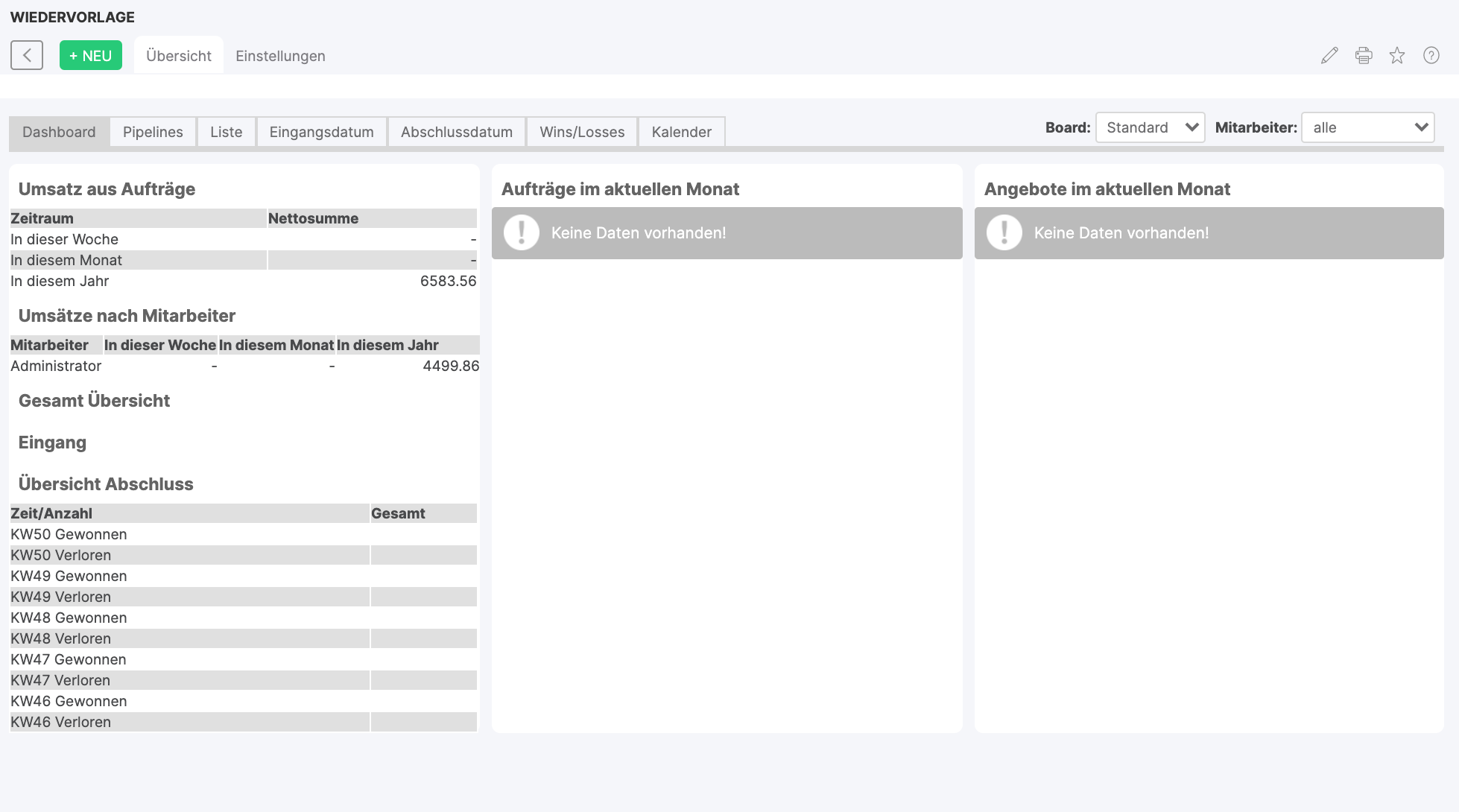Expand the Mitarbeiter dropdown
The height and width of the screenshot is (812, 1459).
[x=1367, y=127]
